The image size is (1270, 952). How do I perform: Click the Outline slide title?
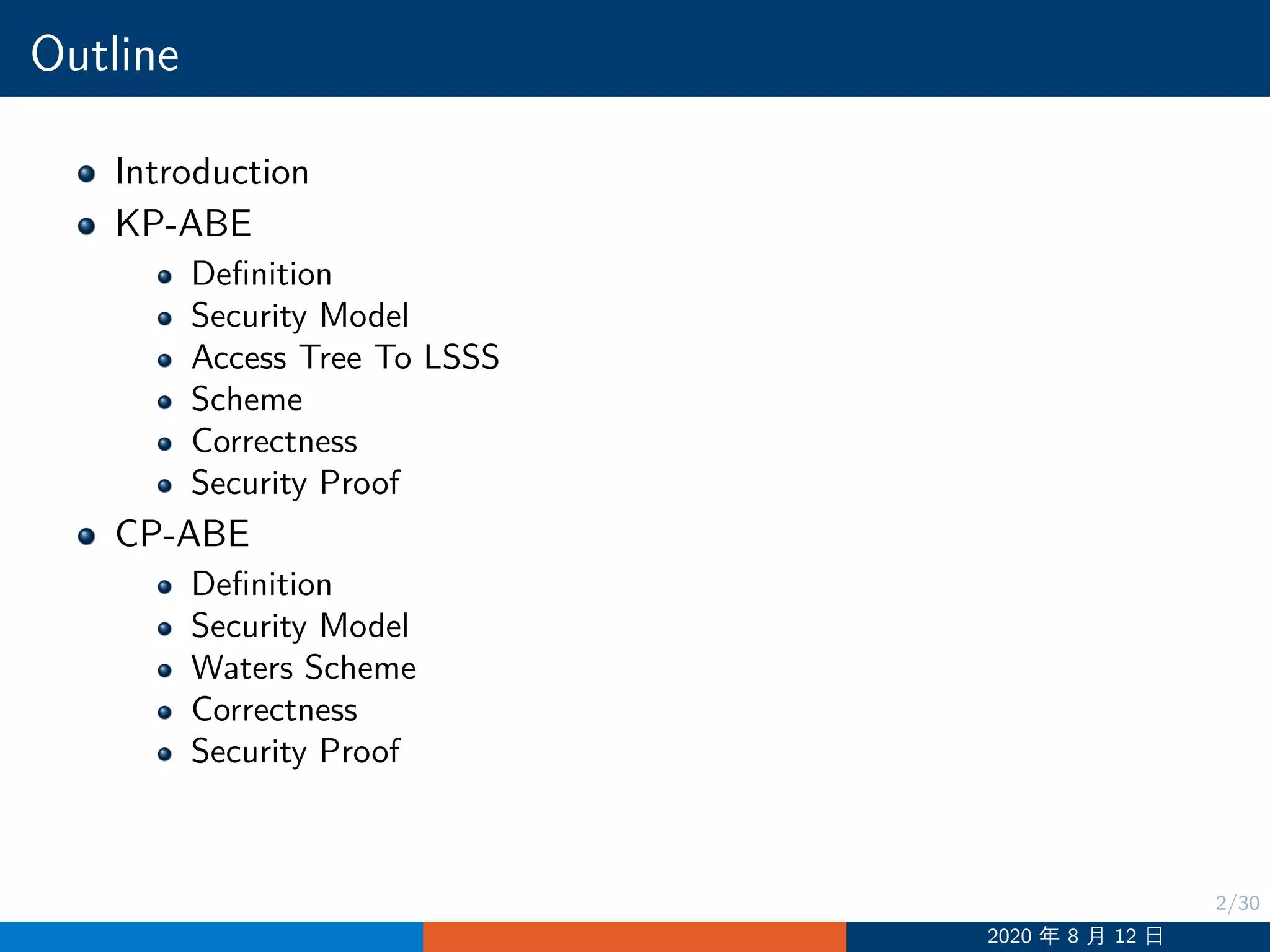pos(105,55)
